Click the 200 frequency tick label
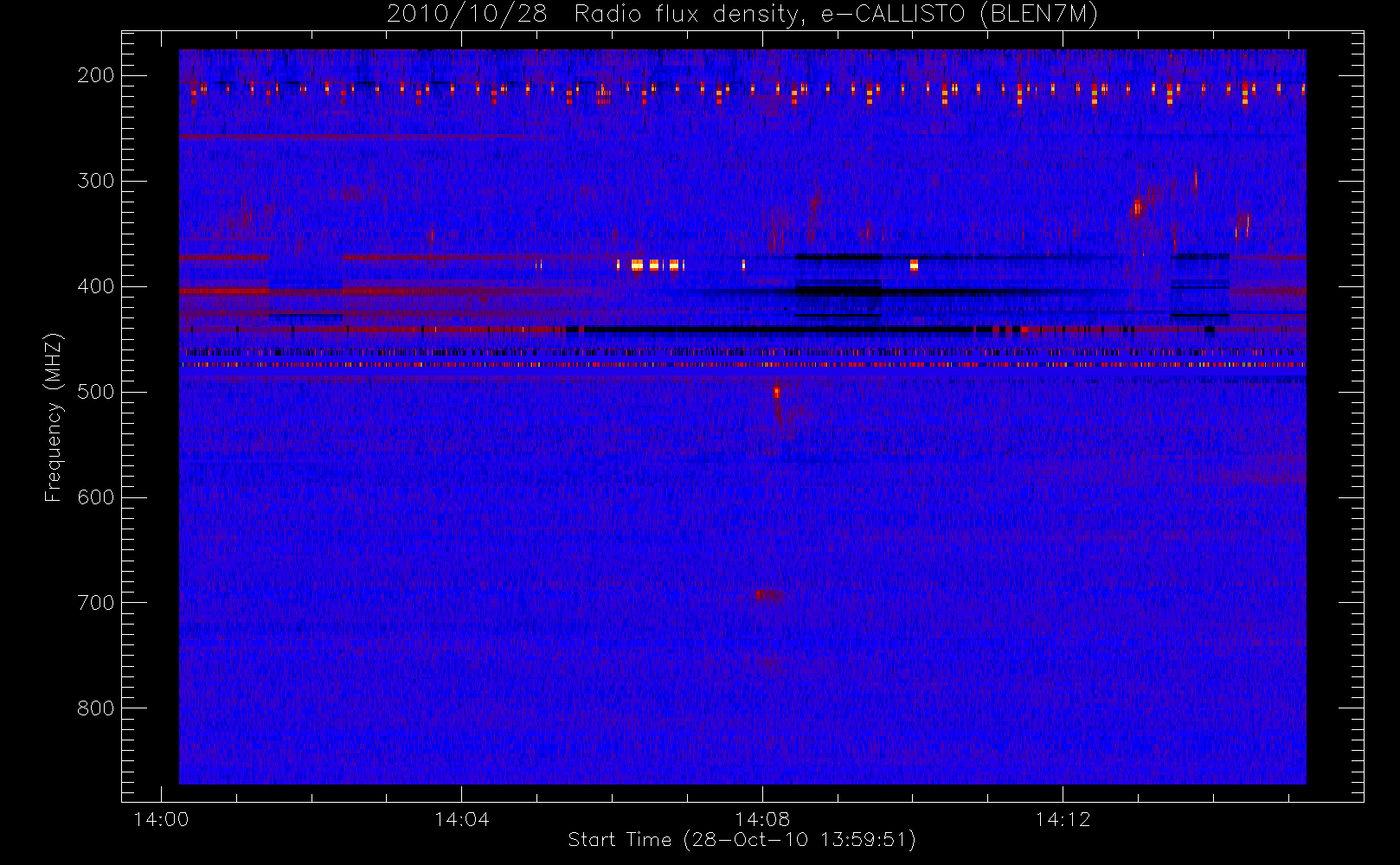Viewport: 1400px width, 865px height. [x=96, y=75]
